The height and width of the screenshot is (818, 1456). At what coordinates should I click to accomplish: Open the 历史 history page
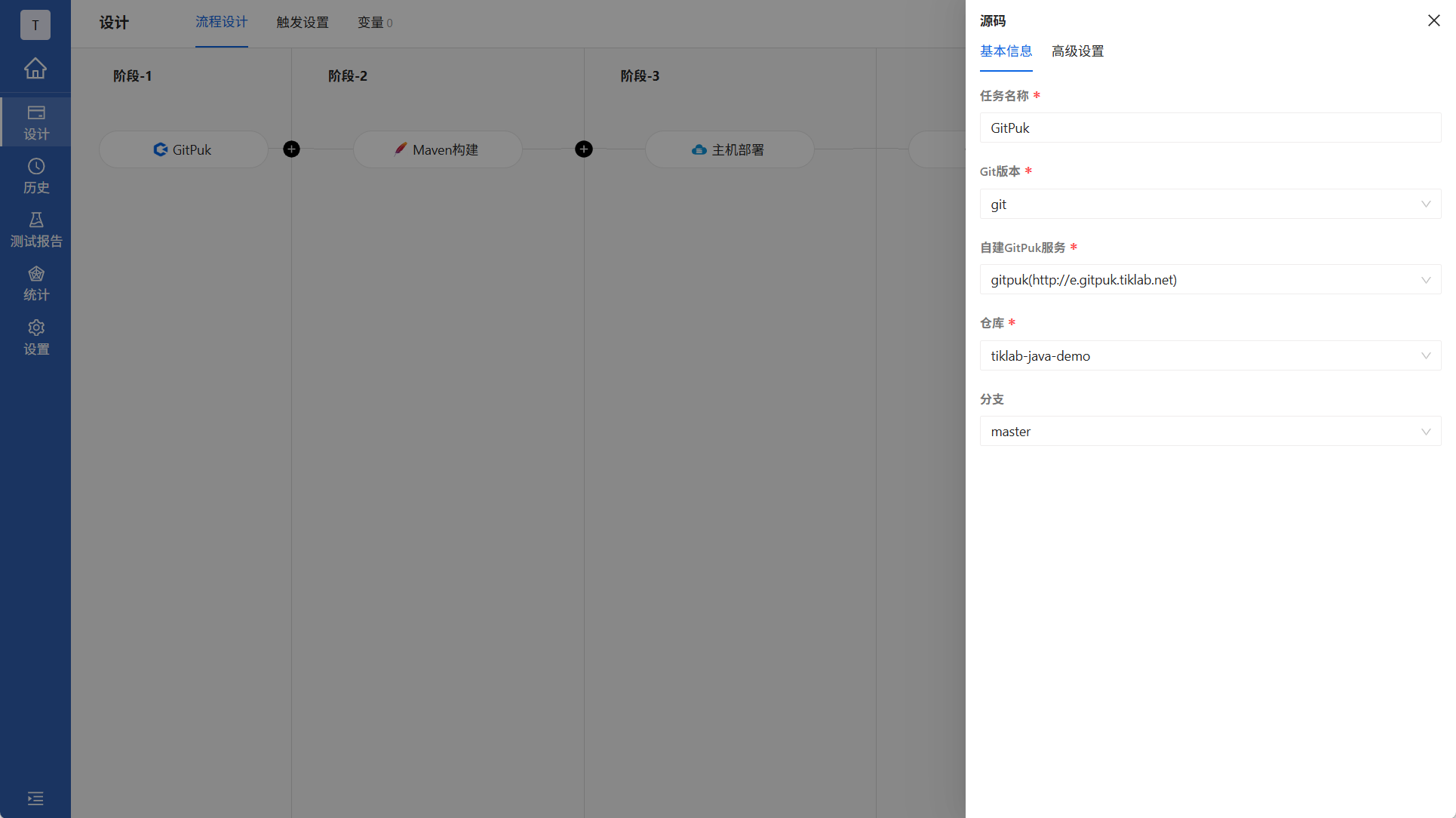pyautogui.click(x=35, y=176)
